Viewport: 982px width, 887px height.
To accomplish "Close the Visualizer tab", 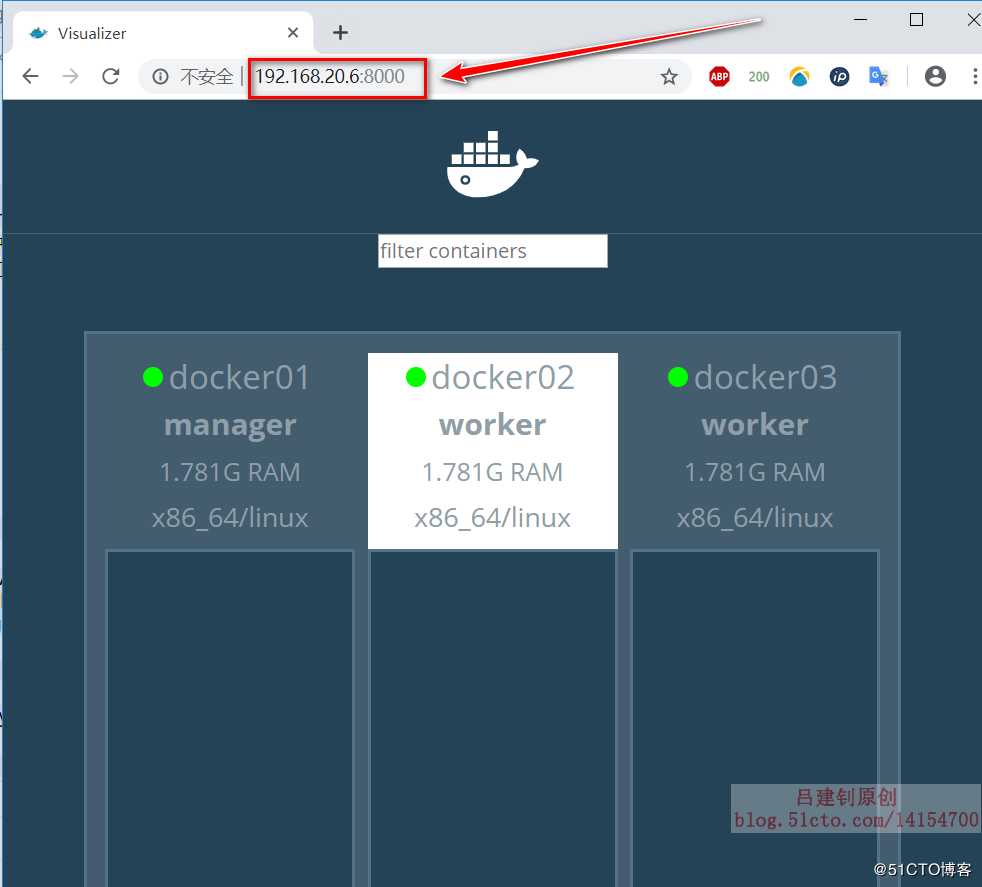I will [x=292, y=33].
